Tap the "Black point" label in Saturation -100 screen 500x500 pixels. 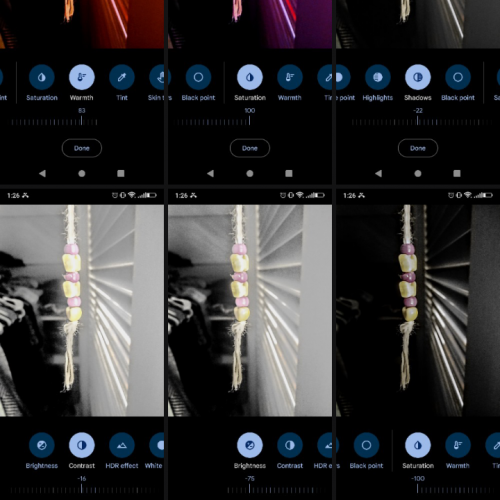pos(366,466)
